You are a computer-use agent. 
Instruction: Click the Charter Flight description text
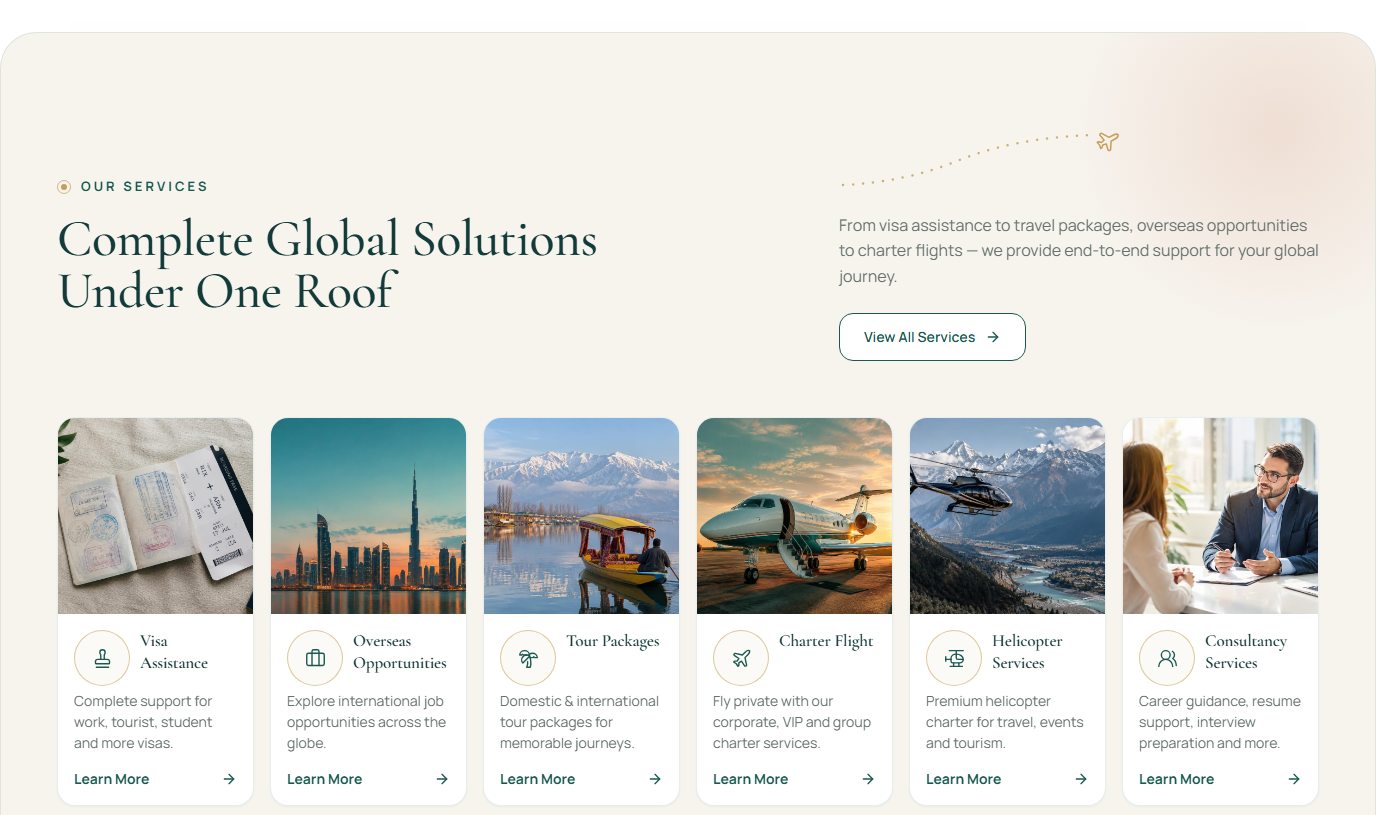pos(792,722)
